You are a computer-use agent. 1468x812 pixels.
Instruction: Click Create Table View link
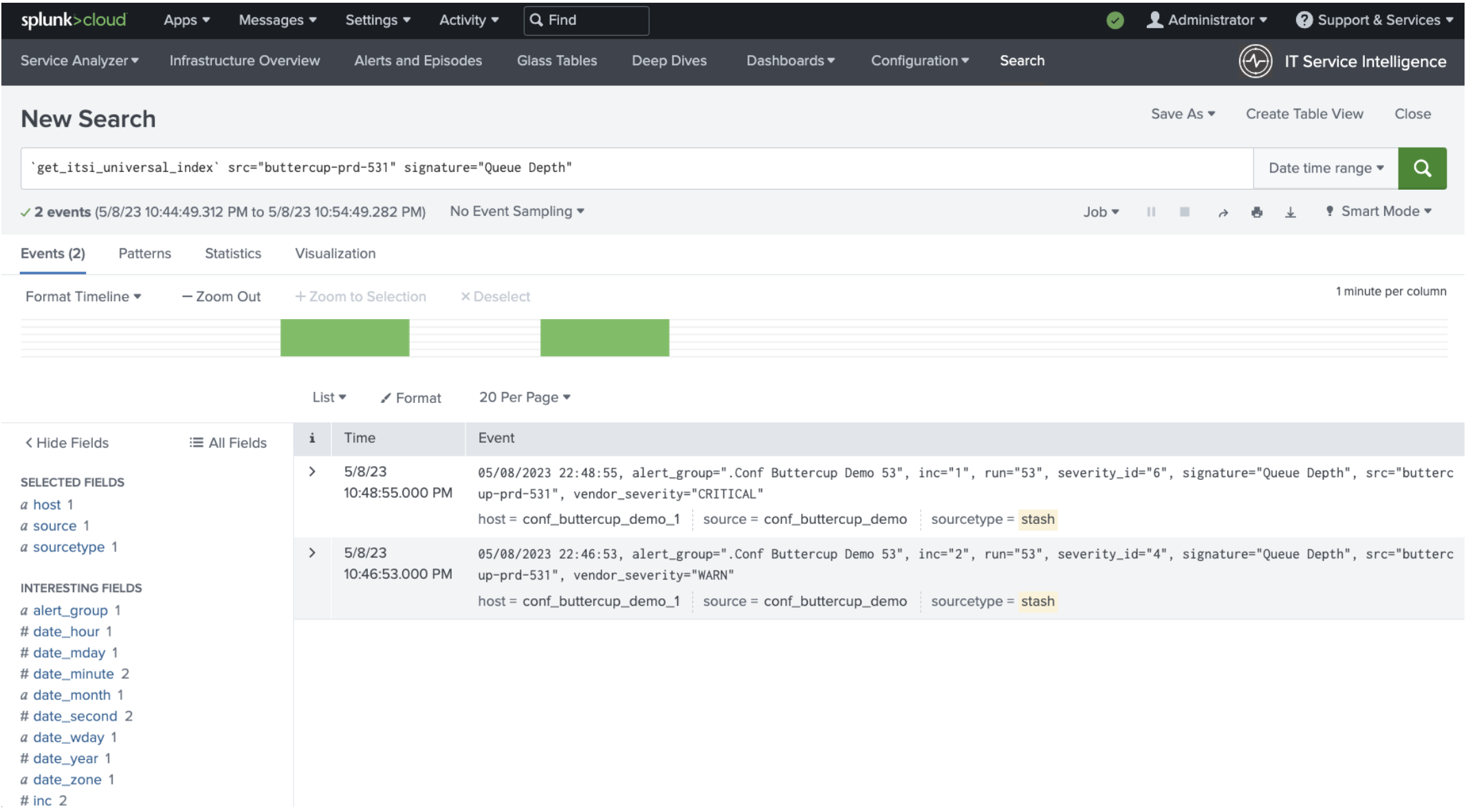(1304, 114)
